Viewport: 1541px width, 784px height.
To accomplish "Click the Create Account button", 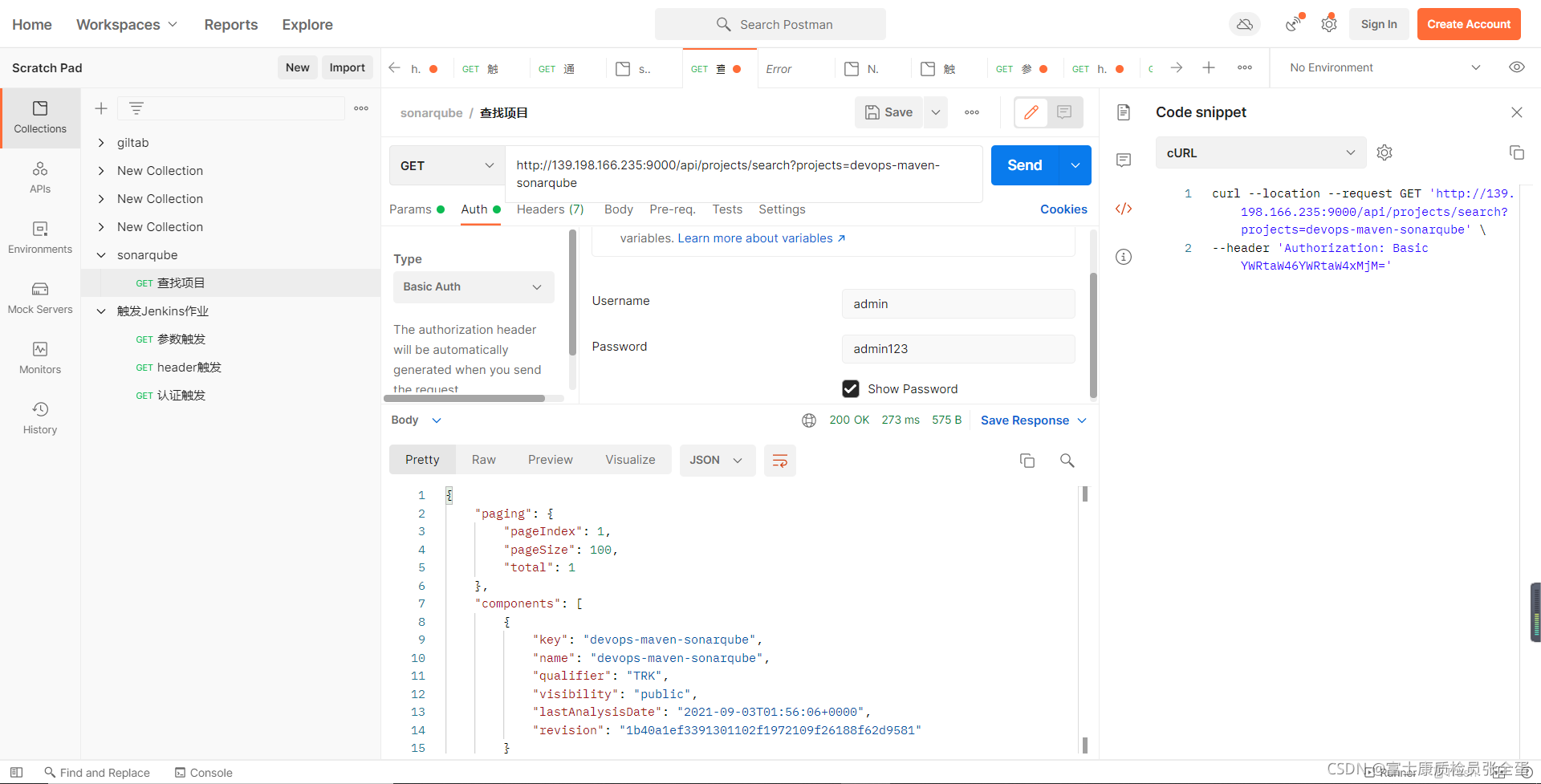I will pos(1469,24).
